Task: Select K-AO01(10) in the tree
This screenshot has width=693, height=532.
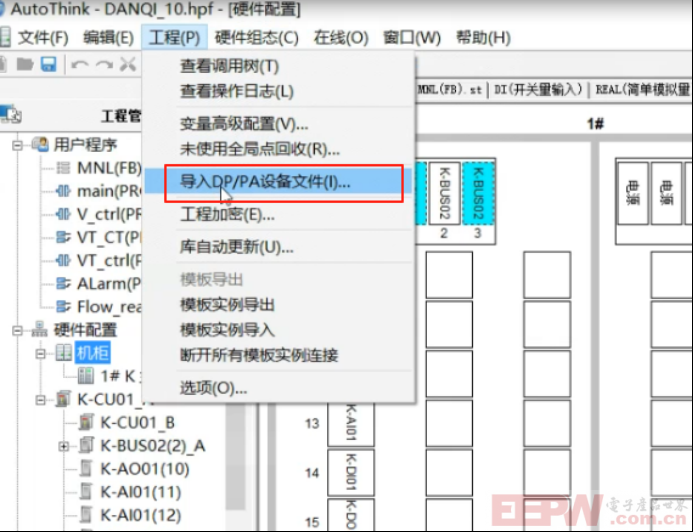Action: pos(145,468)
